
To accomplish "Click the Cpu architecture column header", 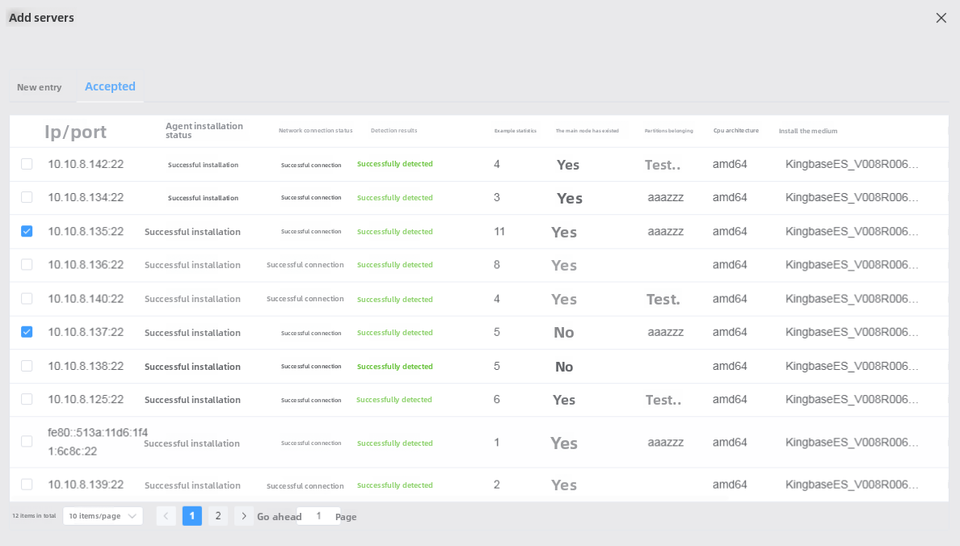I will pos(735,131).
